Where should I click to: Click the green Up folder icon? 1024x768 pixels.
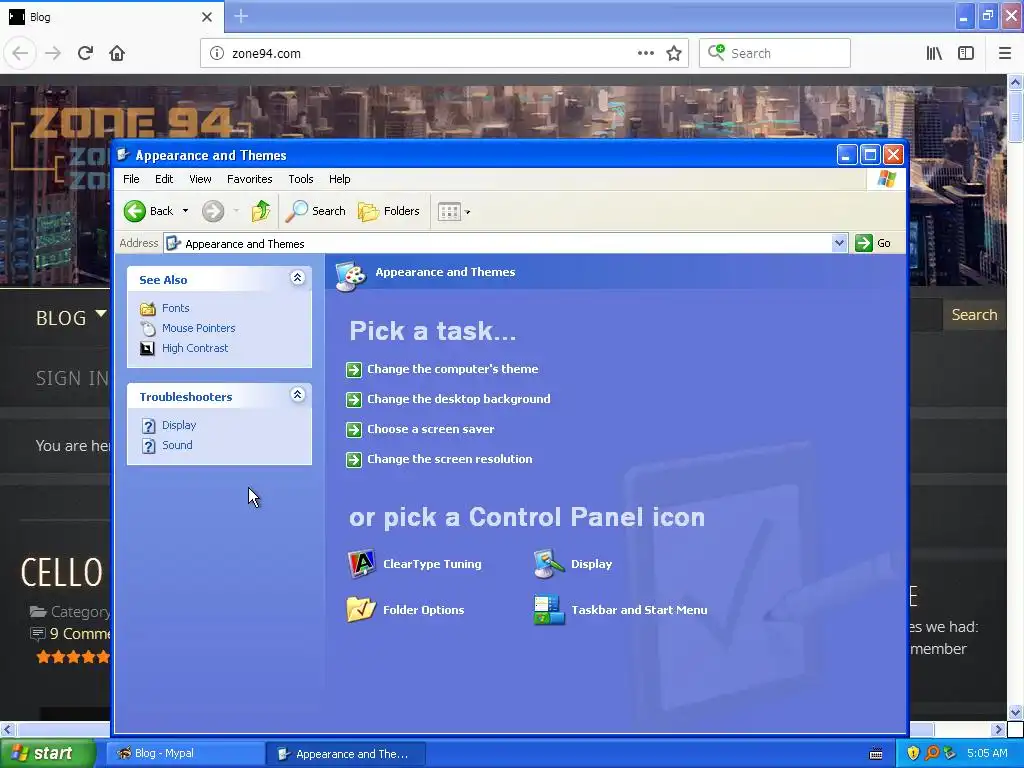pos(261,211)
